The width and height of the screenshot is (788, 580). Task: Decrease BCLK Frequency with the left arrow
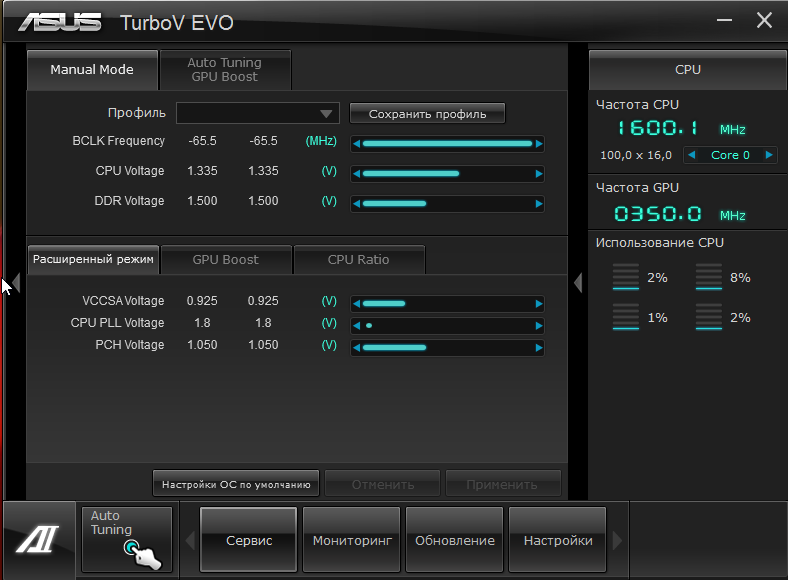coord(356,144)
